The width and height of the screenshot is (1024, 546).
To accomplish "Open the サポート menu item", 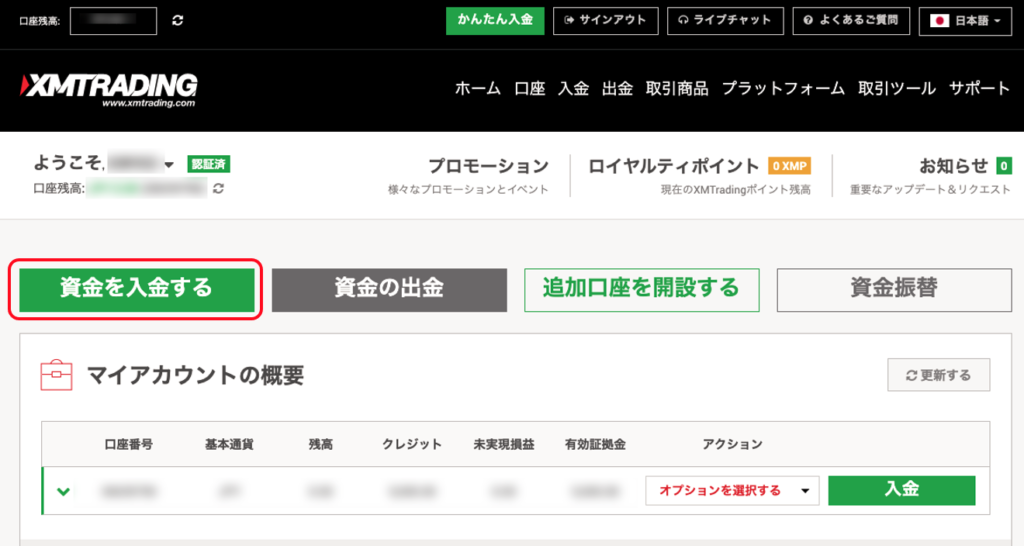I will pos(979,89).
